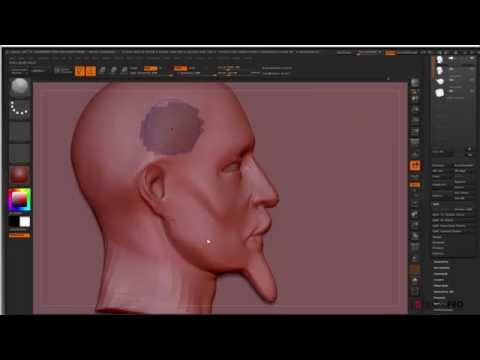
Task: Click the Xpose icon on right shelf
Action: point(415,292)
